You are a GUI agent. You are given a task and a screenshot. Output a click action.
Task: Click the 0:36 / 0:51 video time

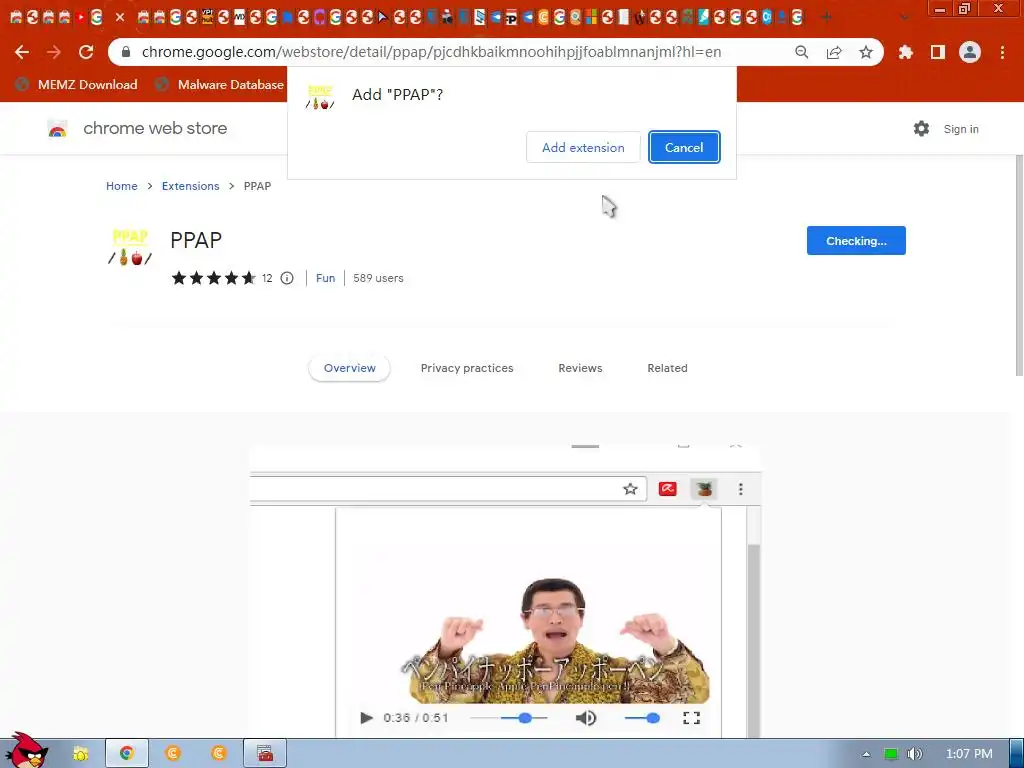pos(416,718)
